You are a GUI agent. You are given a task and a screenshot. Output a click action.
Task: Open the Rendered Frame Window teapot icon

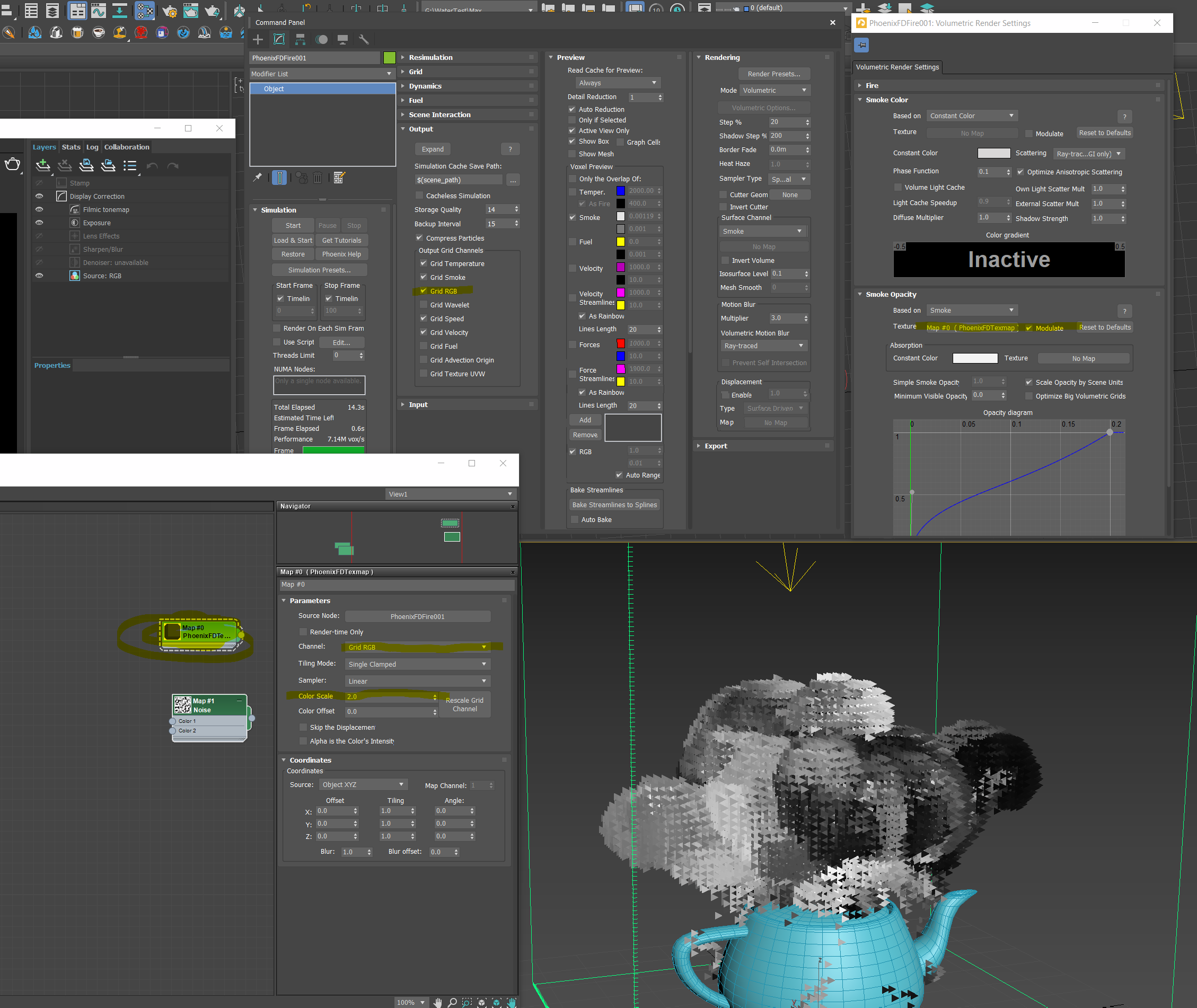tap(191, 11)
